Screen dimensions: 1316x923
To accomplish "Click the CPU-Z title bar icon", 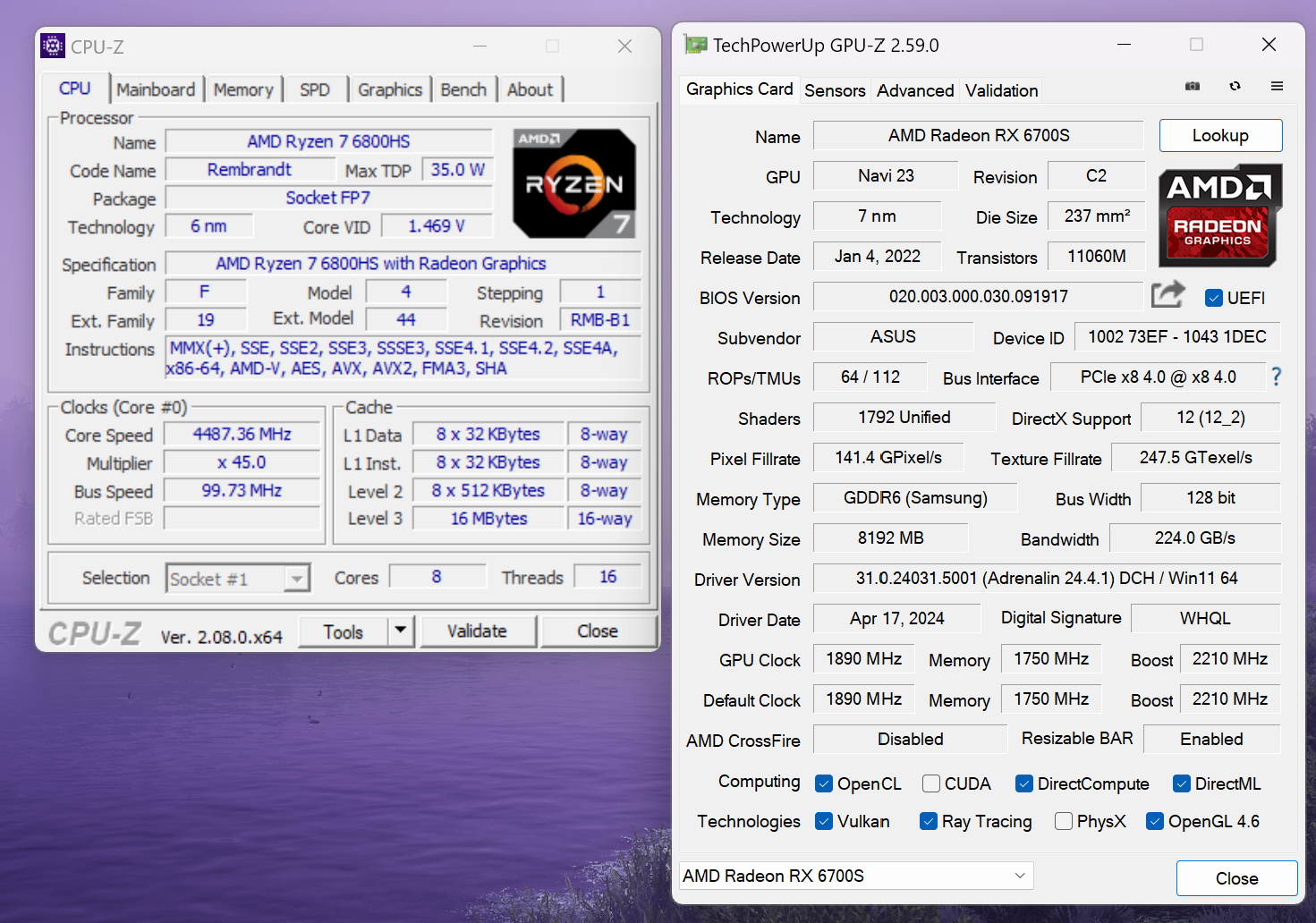I will [53, 46].
